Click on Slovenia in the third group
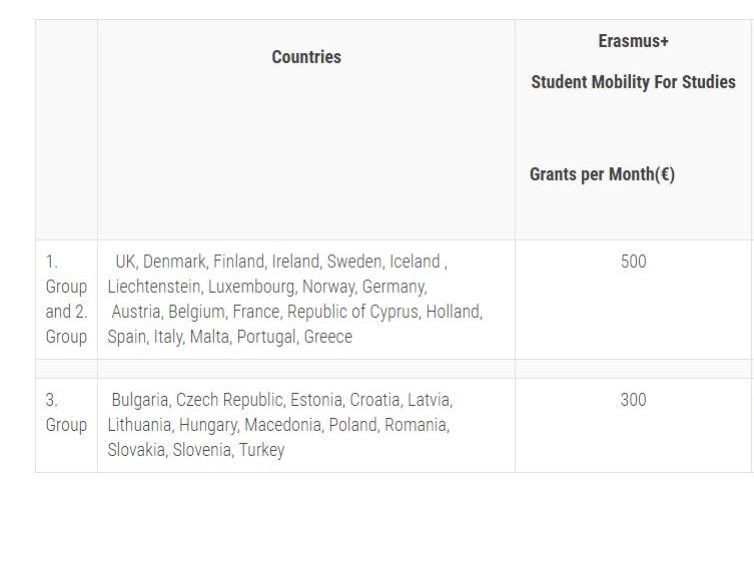The width and height of the screenshot is (754, 569). [x=203, y=450]
